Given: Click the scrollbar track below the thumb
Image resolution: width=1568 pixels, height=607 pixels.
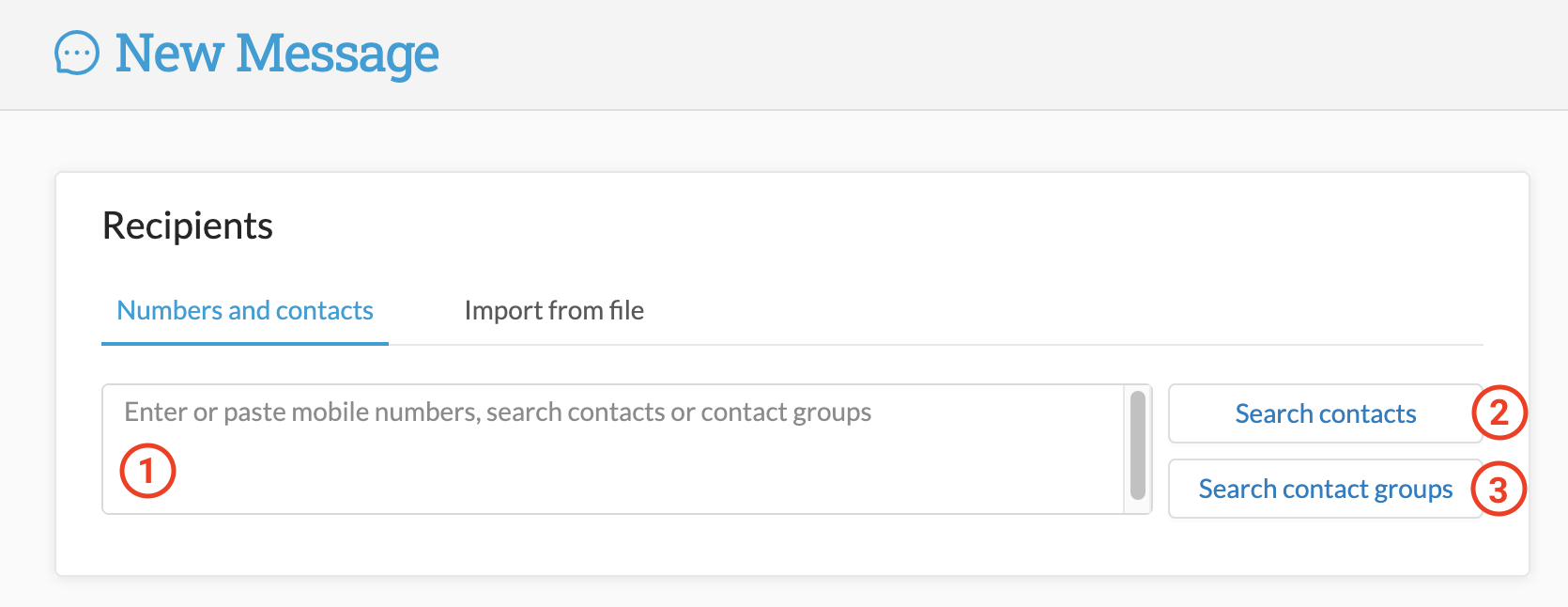Looking at the screenshot, I should coord(1138,506).
